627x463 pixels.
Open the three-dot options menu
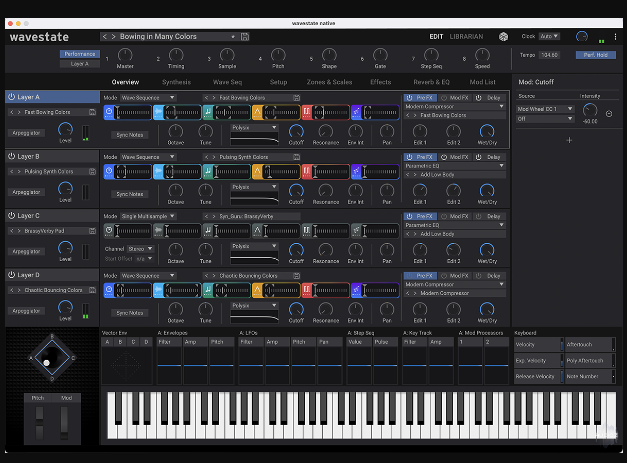[x=615, y=37]
